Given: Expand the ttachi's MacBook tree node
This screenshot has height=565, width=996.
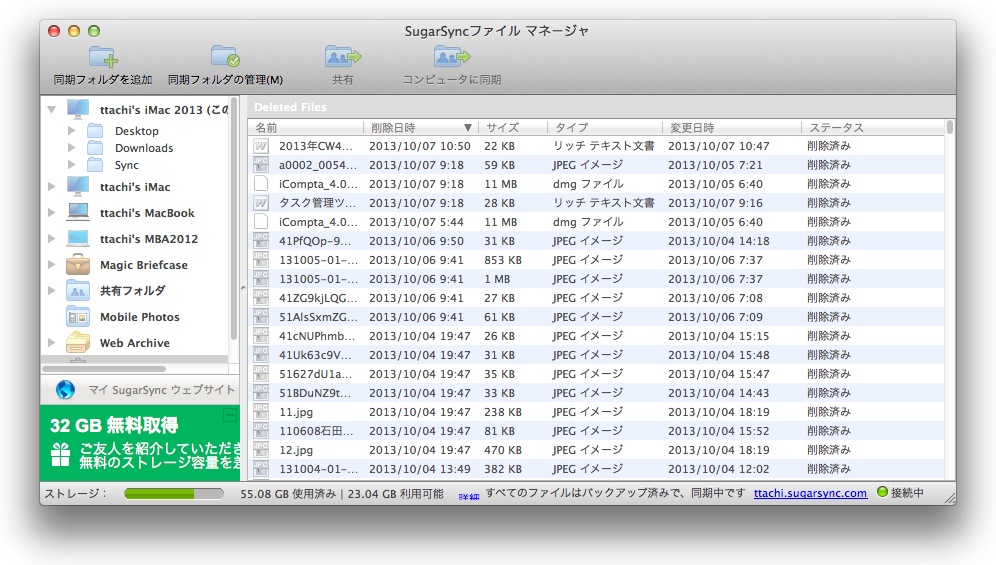Looking at the screenshot, I should pos(51,212).
